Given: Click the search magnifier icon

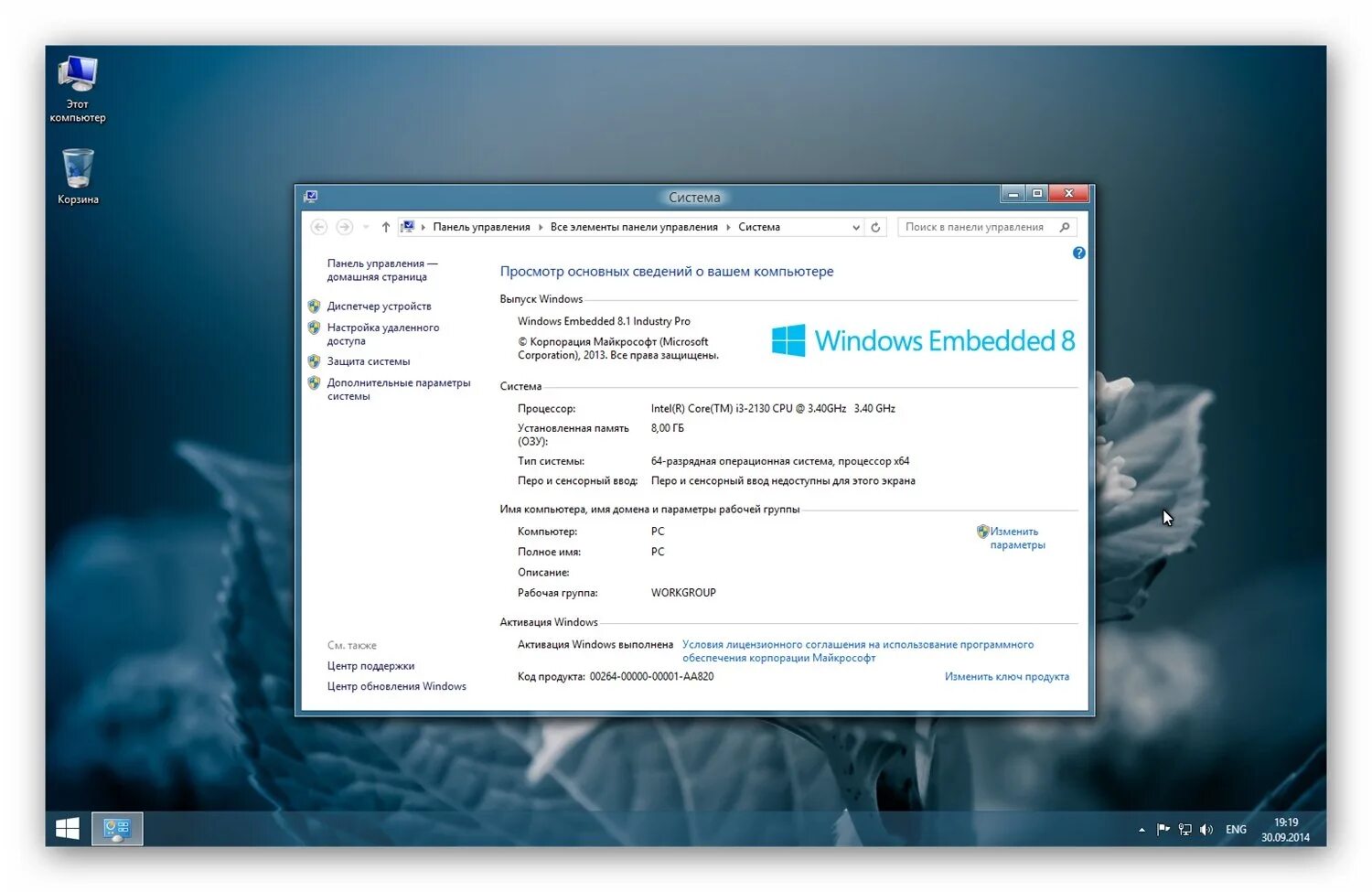Looking at the screenshot, I should pos(1065,227).
